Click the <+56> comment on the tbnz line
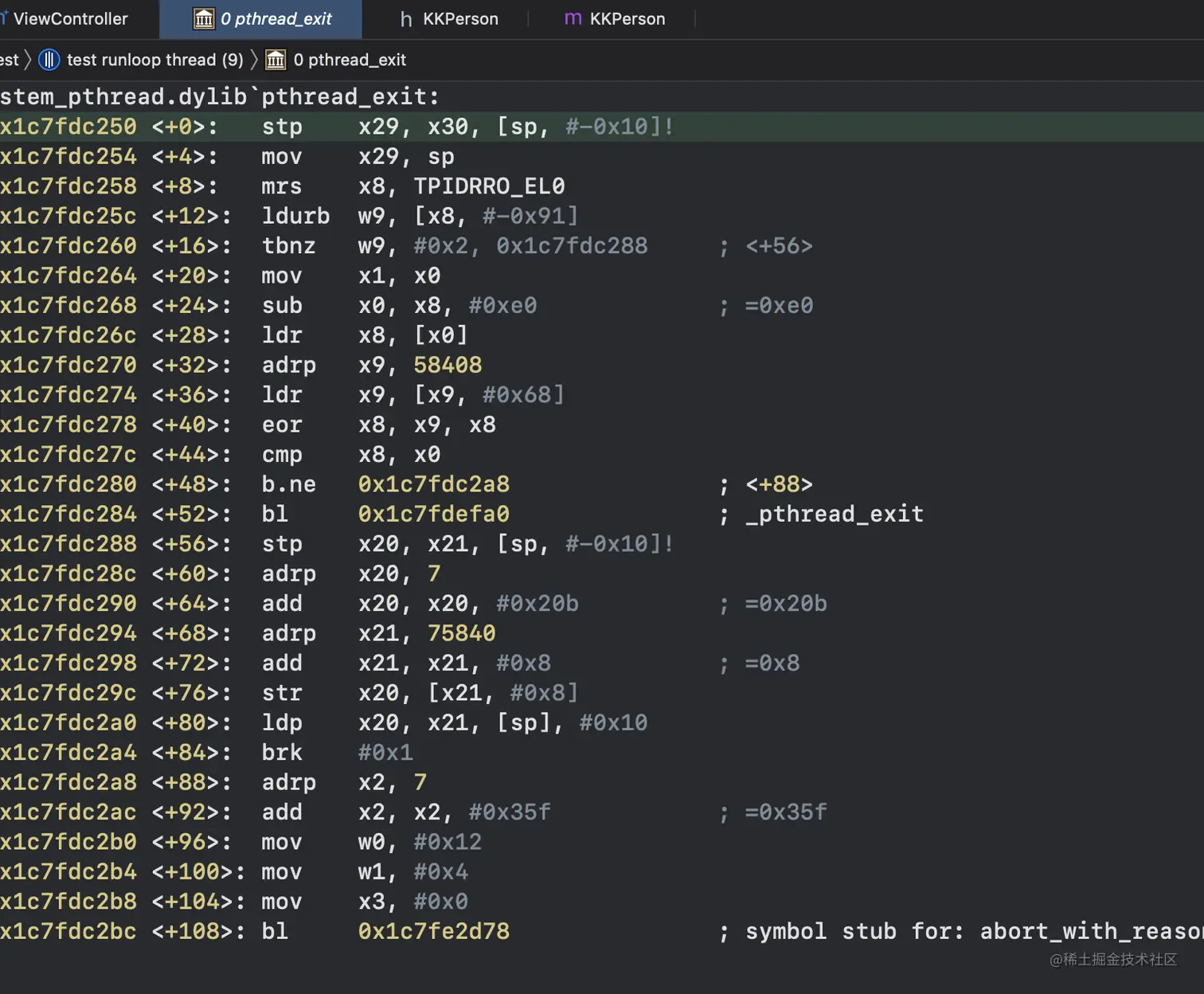Image resolution: width=1204 pixels, height=994 pixels. tap(779, 246)
